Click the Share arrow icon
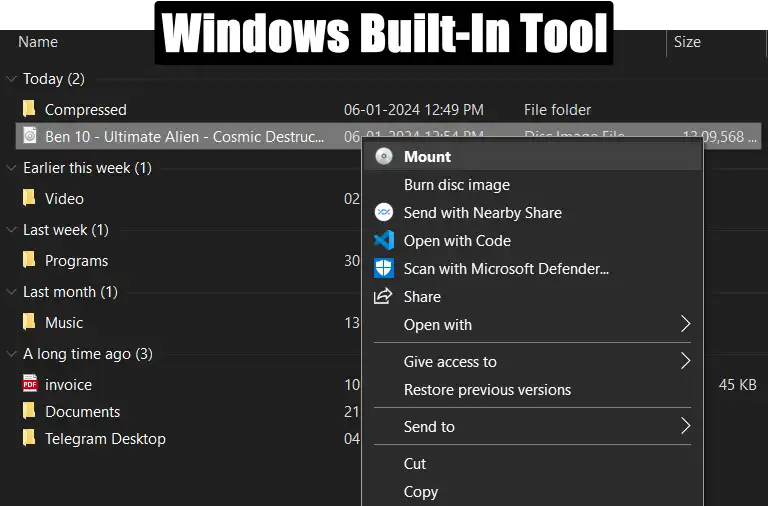The width and height of the screenshot is (768, 506). pyautogui.click(x=384, y=296)
